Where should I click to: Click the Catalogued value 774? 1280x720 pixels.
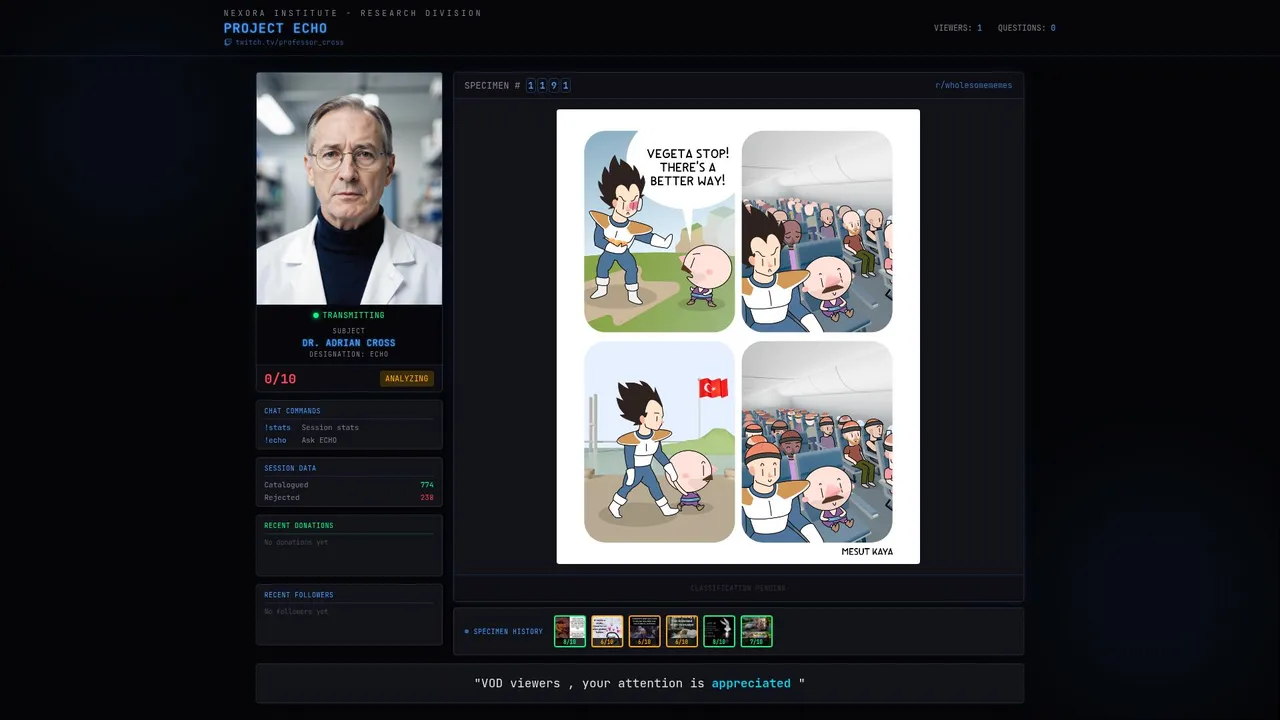[427, 485]
